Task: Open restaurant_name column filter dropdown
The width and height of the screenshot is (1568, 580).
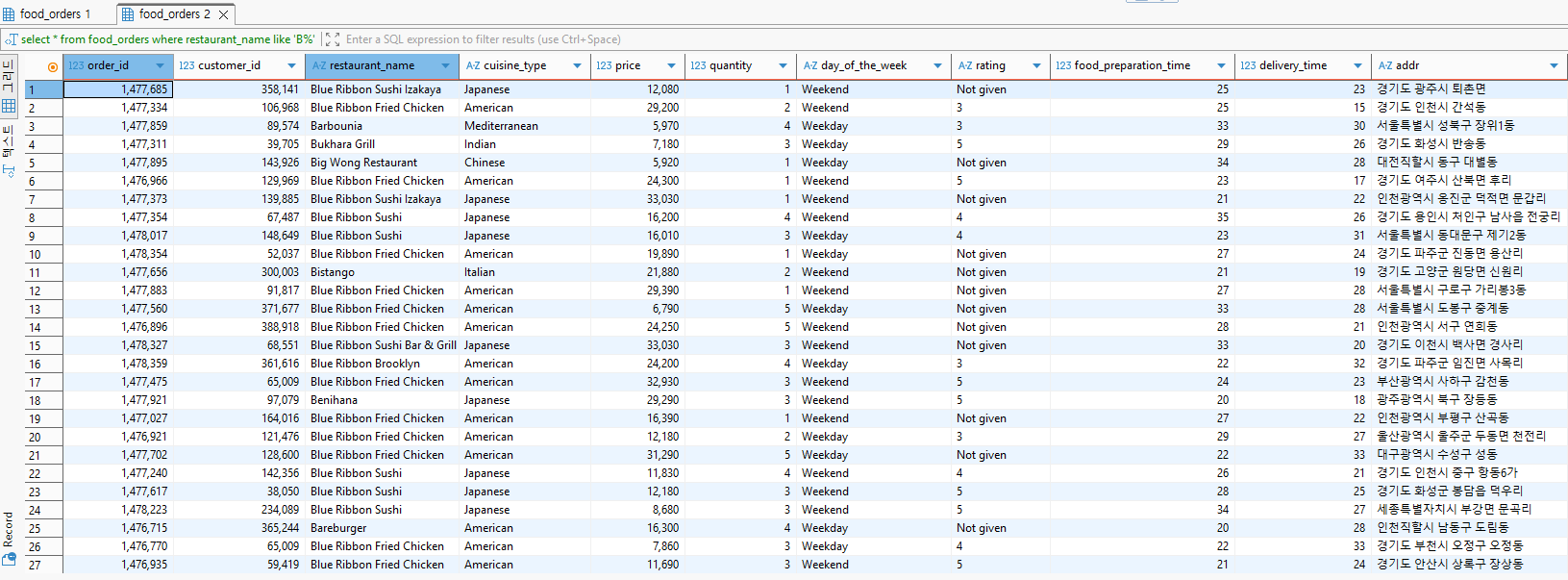Action: point(446,65)
